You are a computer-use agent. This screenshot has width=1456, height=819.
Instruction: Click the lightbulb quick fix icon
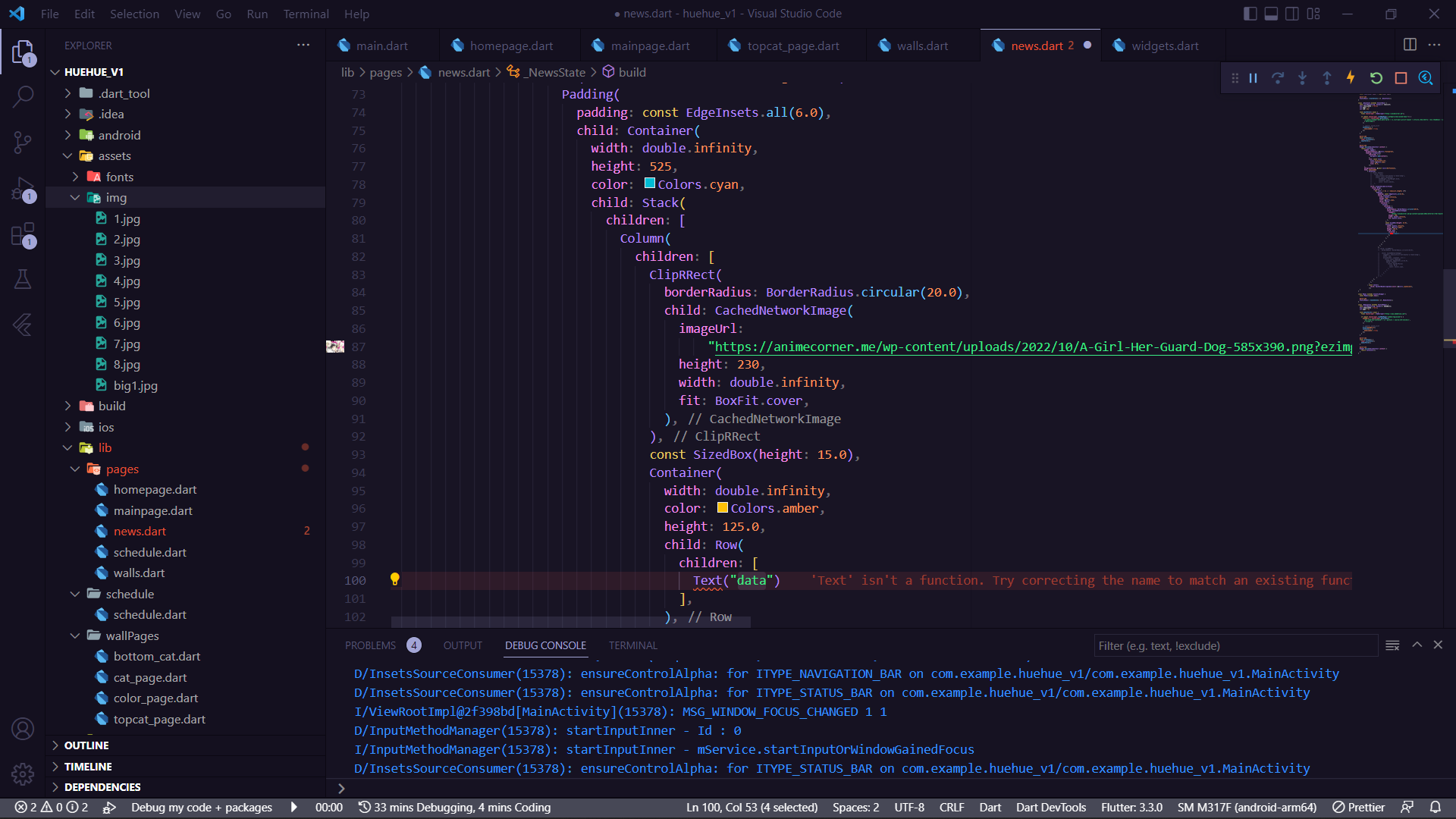[x=394, y=579]
